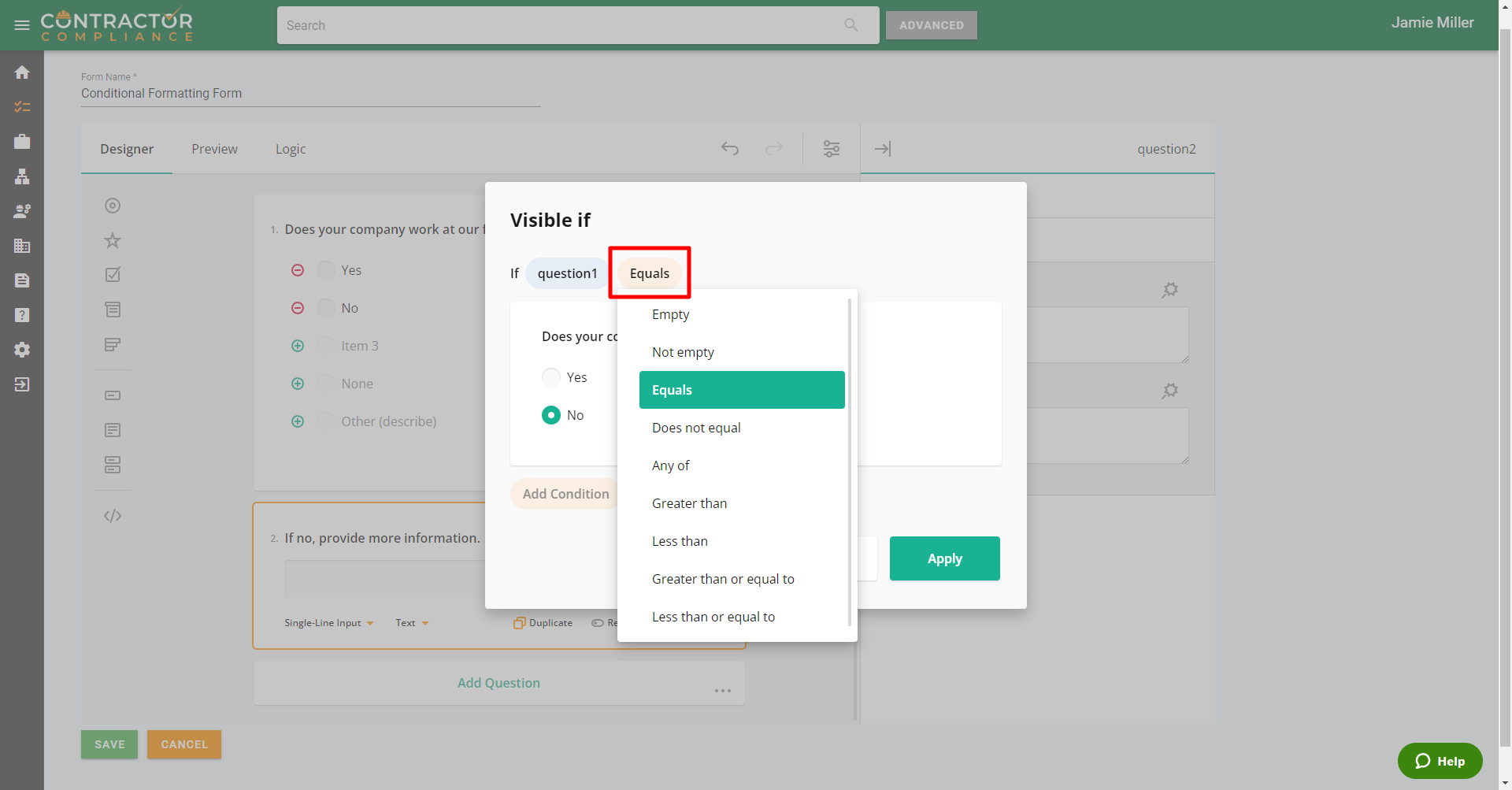Click the JSON code editor icon

tap(113, 516)
